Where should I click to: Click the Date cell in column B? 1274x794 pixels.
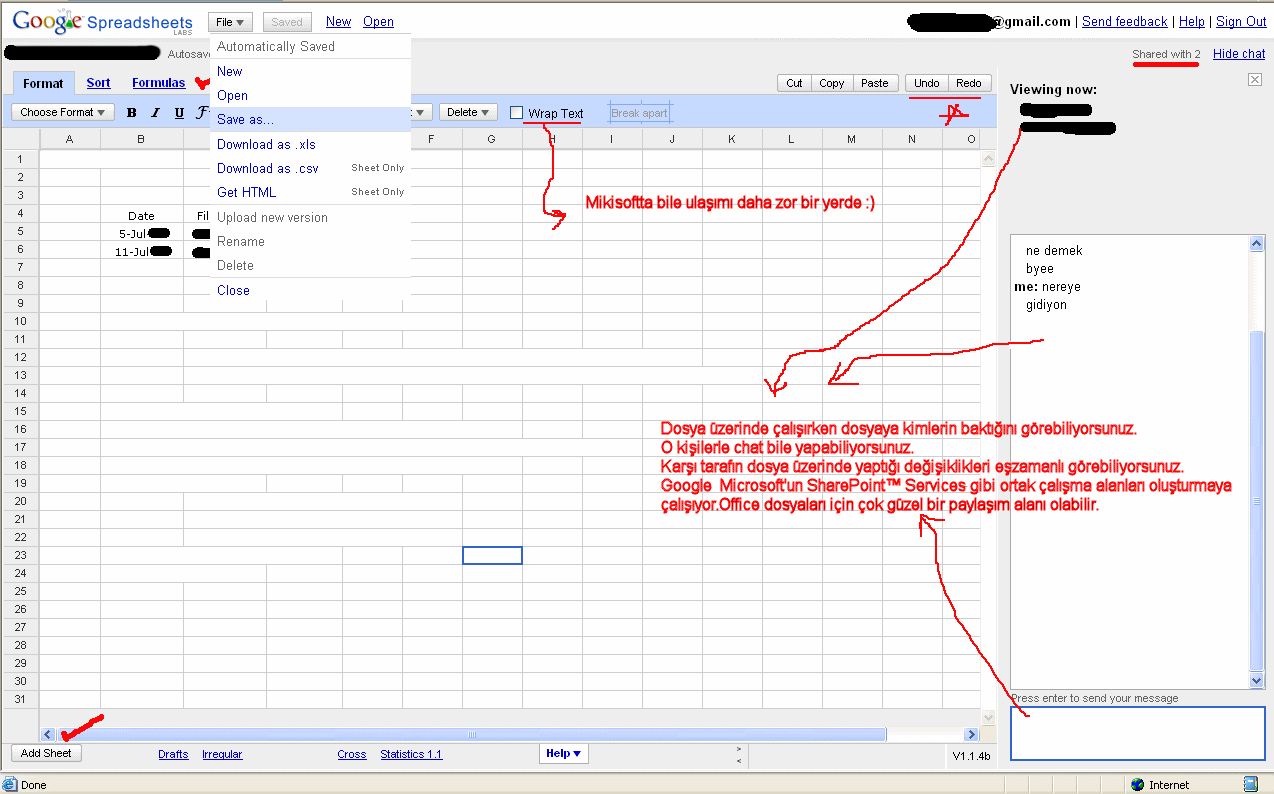(141, 216)
